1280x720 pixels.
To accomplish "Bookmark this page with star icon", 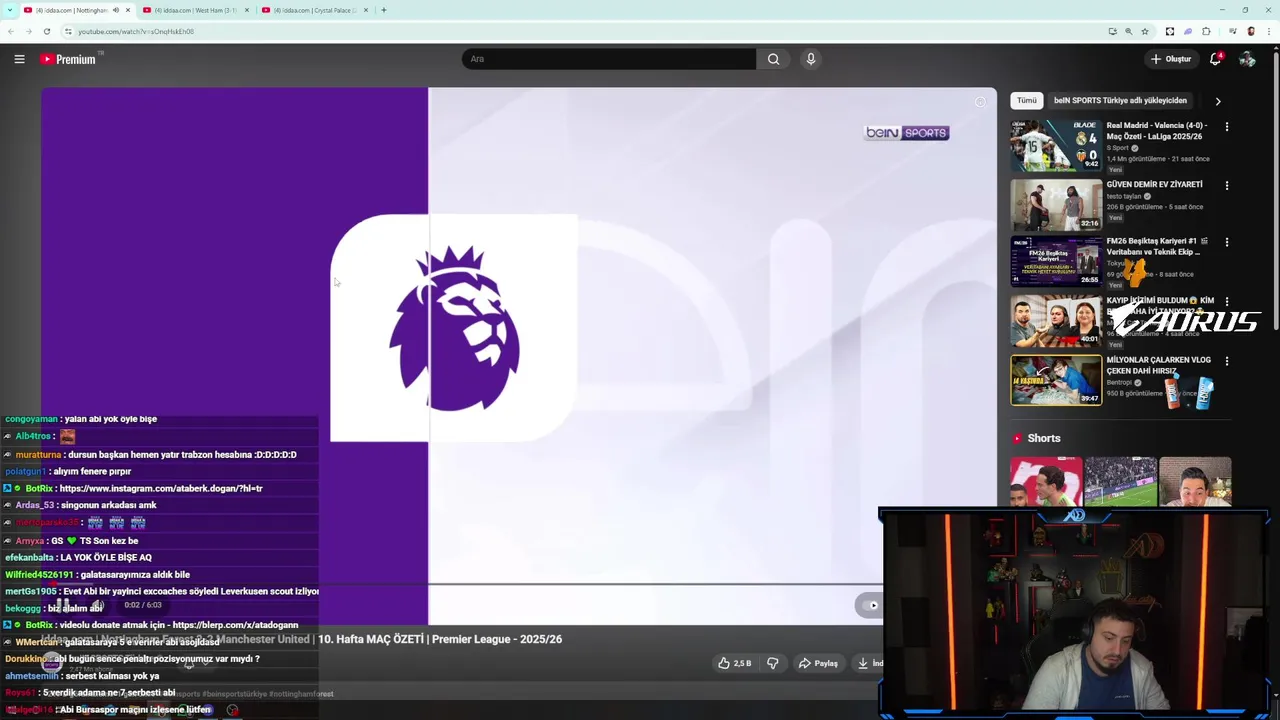I will point(1145,31).
